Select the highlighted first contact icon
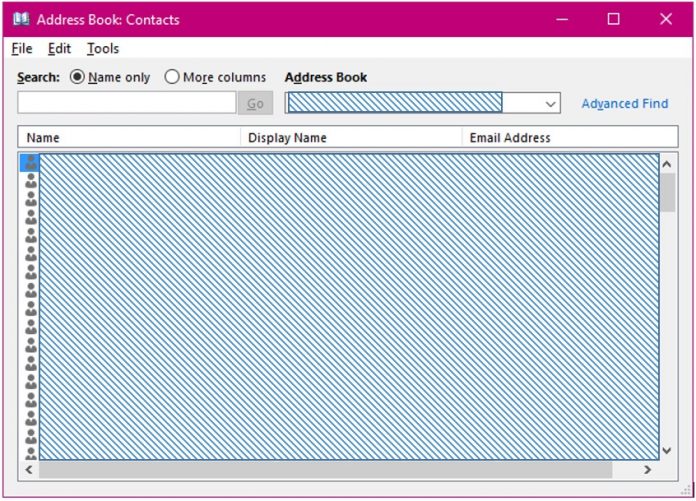 tap(31, 163)
